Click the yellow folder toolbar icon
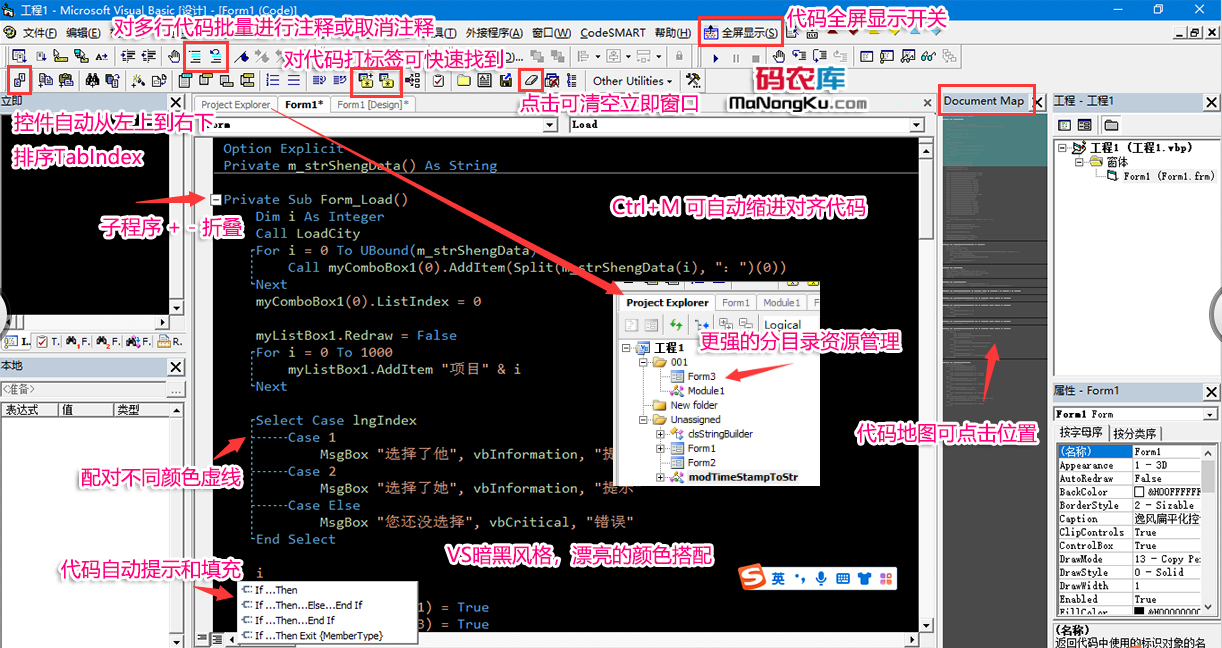Screen dimensions: 1222x648 (465, 80)
